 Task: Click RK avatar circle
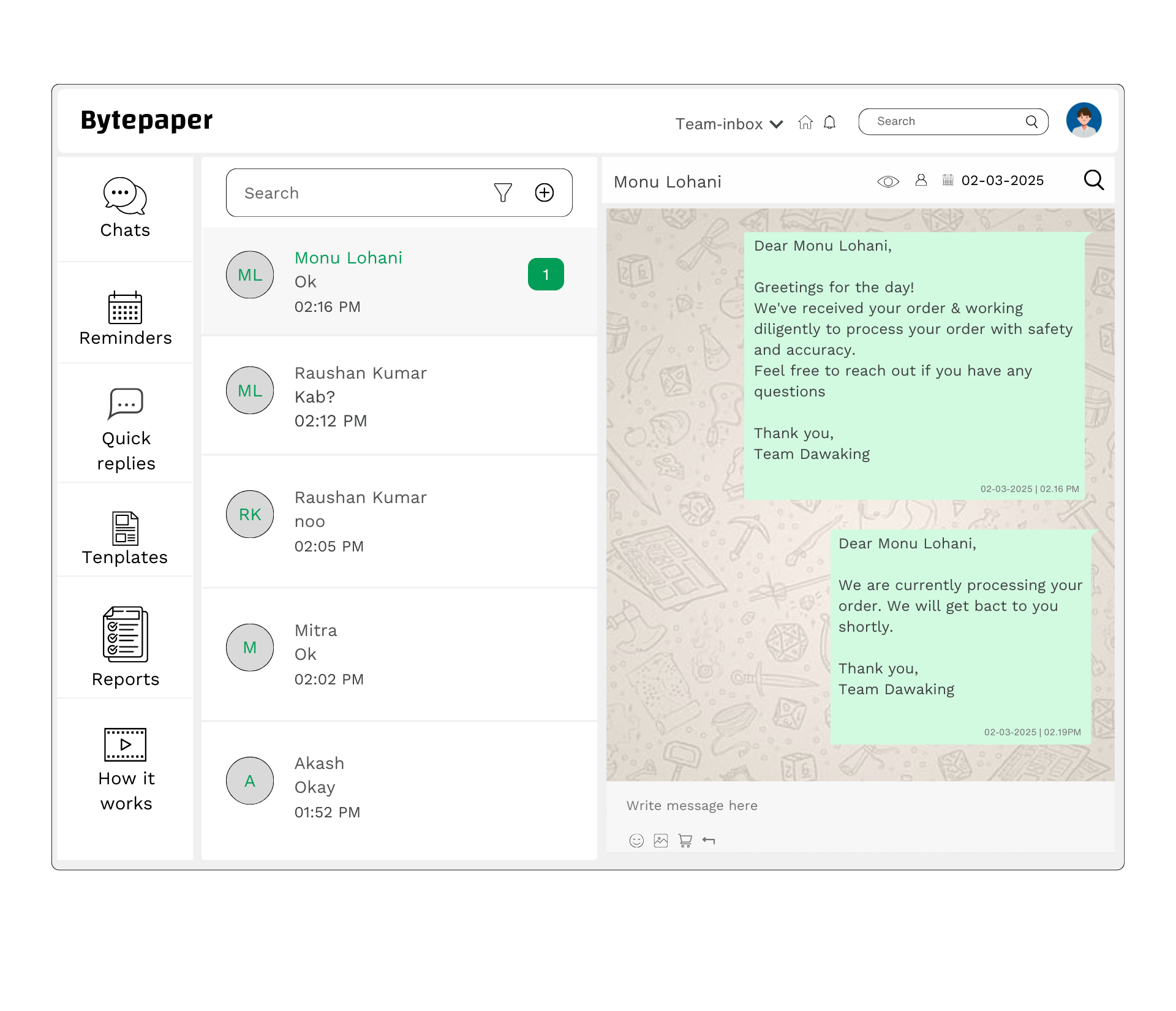(x=250, y=514)
